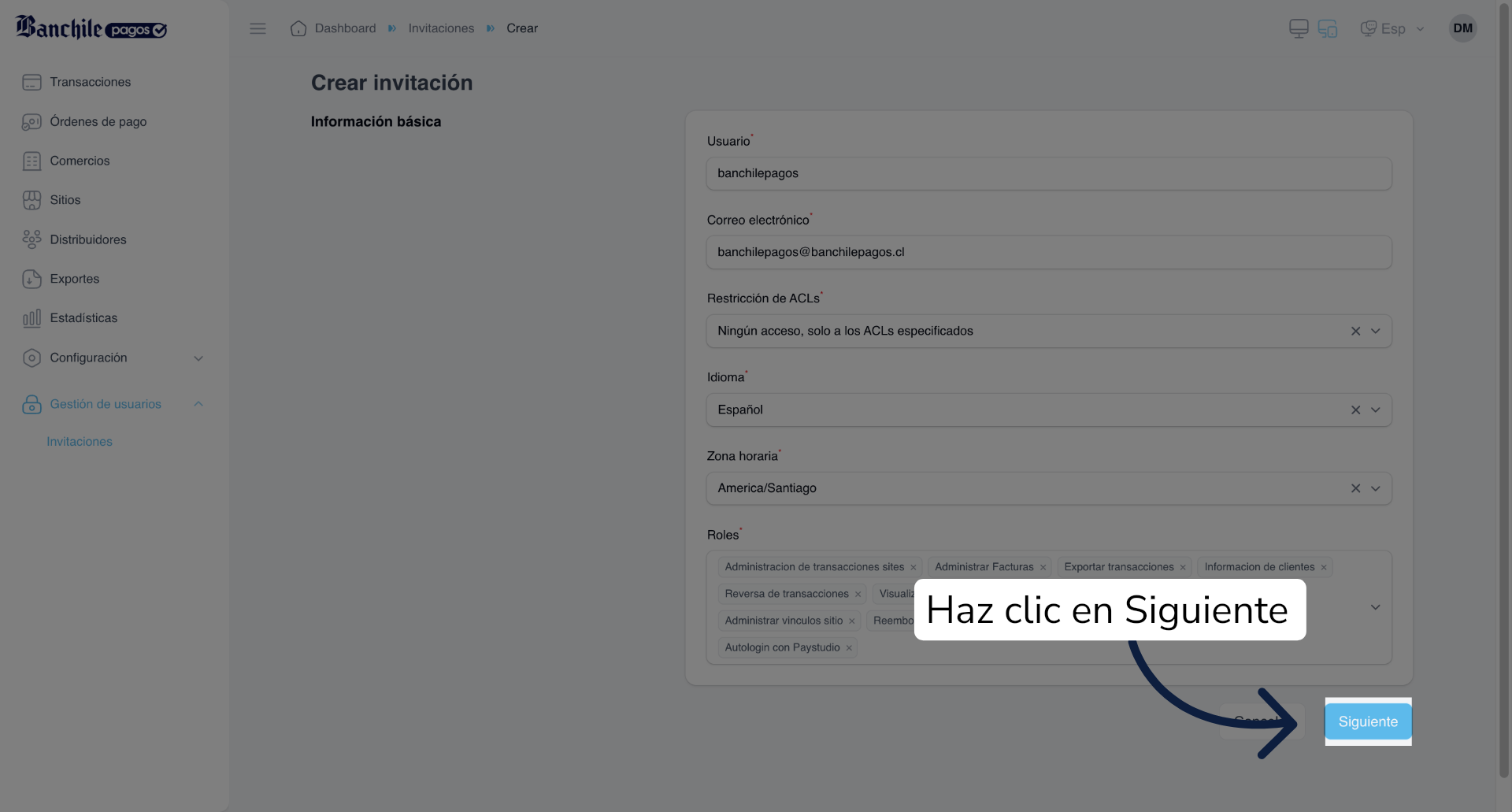Open the Esp language selector

point(1392,28)
